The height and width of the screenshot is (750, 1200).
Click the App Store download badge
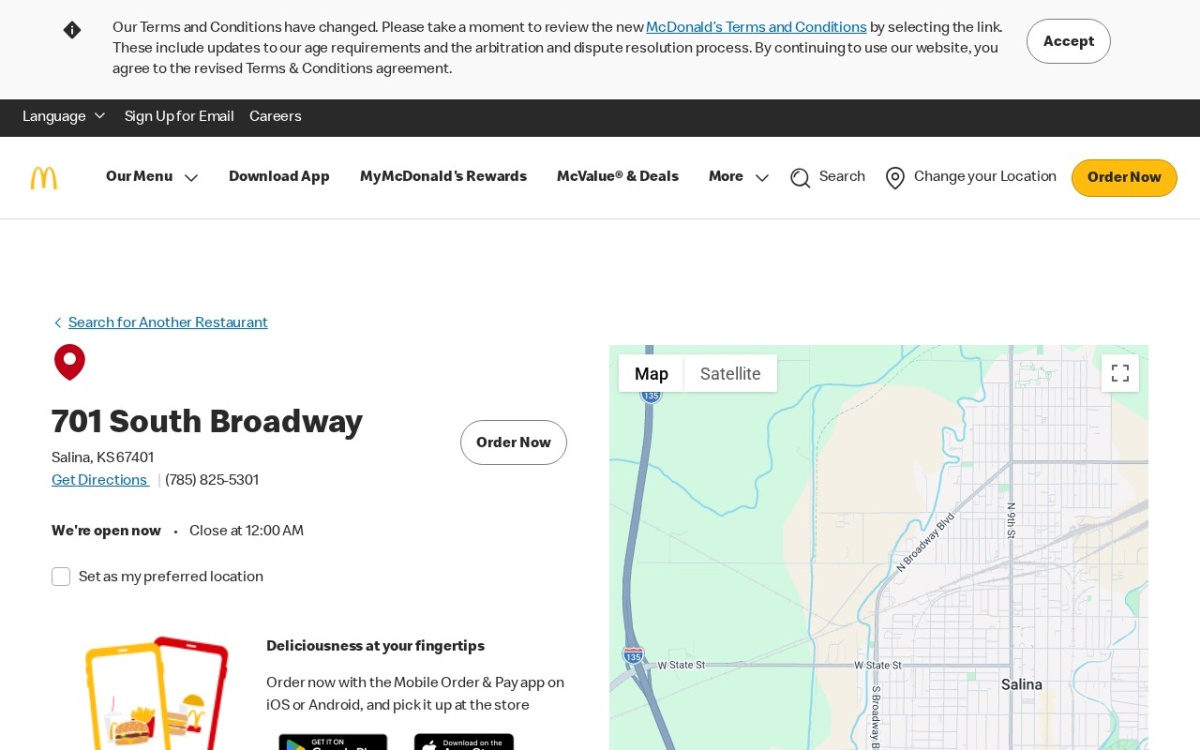click(x=464, y=742)
